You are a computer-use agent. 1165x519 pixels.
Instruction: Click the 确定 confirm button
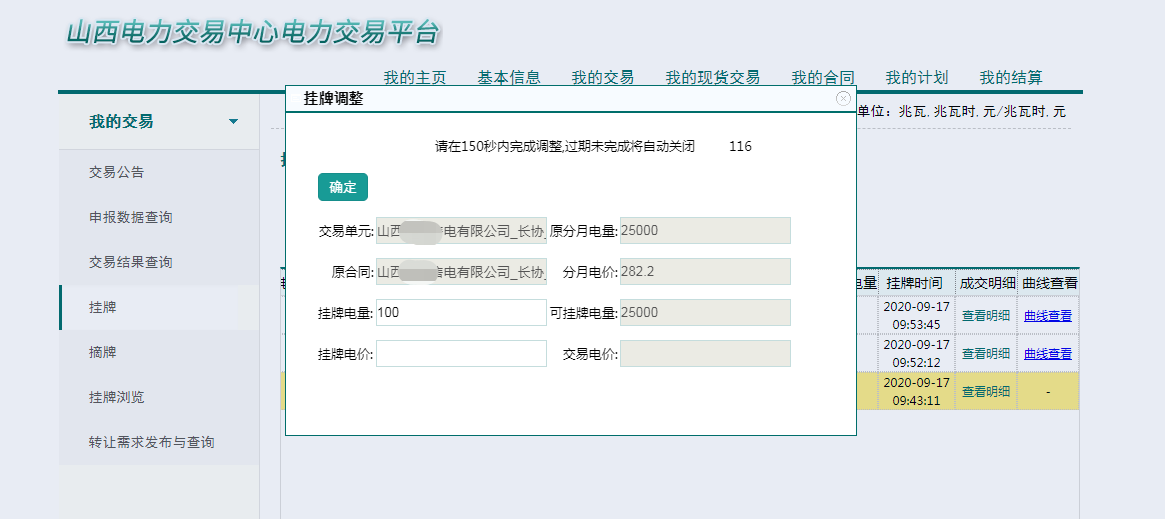[x=343, y=187]
